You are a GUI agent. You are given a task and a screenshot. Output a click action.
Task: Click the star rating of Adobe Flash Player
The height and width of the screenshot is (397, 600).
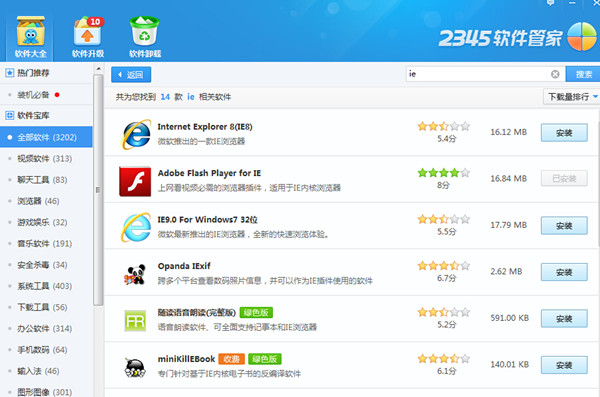point(443,173)
